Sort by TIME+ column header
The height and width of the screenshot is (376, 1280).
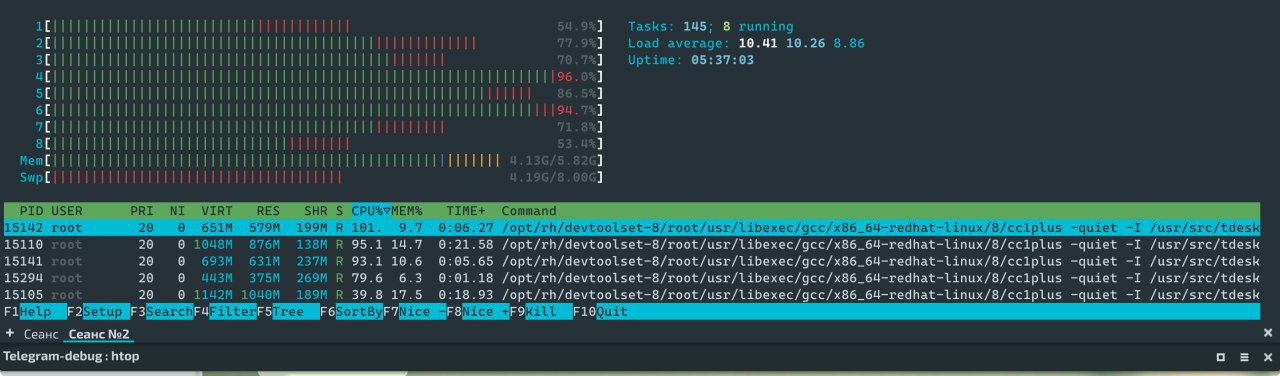pyautogui.click(x=466, y=211)
